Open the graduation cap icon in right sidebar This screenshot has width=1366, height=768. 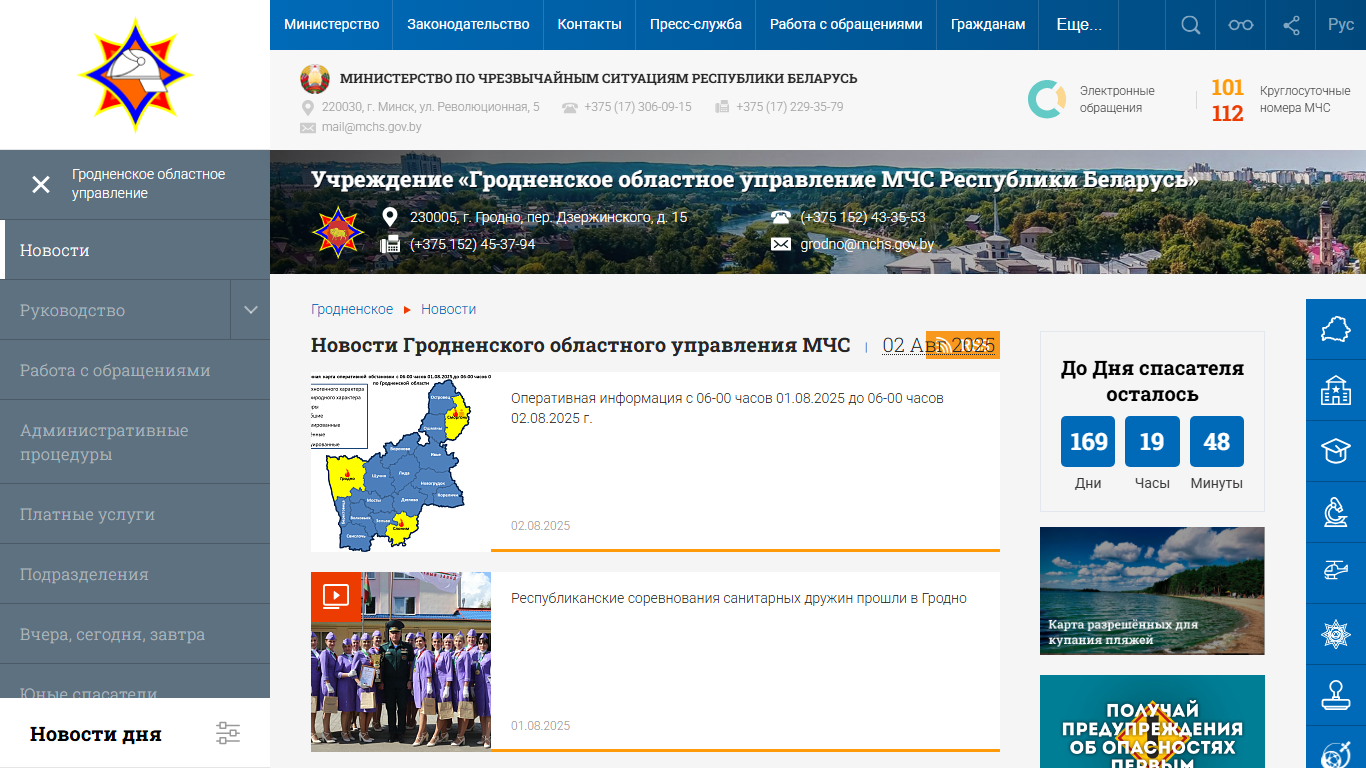(x=1336, y=450)
